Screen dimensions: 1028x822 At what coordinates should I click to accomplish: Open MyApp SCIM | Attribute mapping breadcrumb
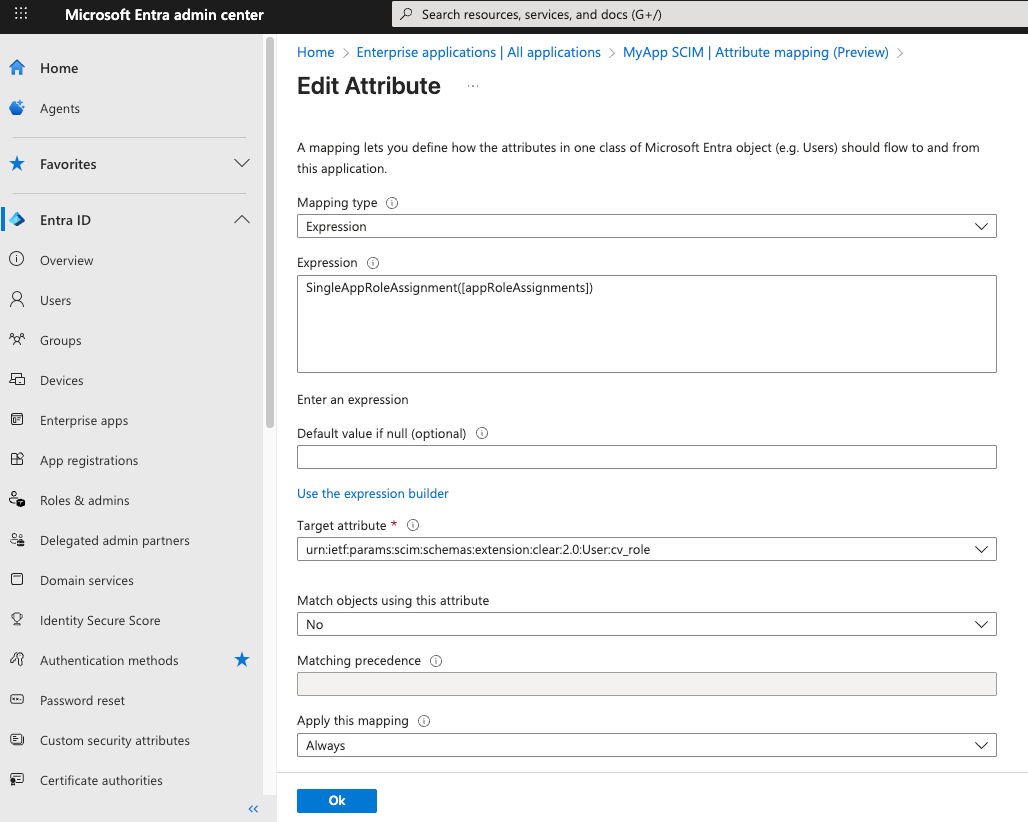(755, 52)
